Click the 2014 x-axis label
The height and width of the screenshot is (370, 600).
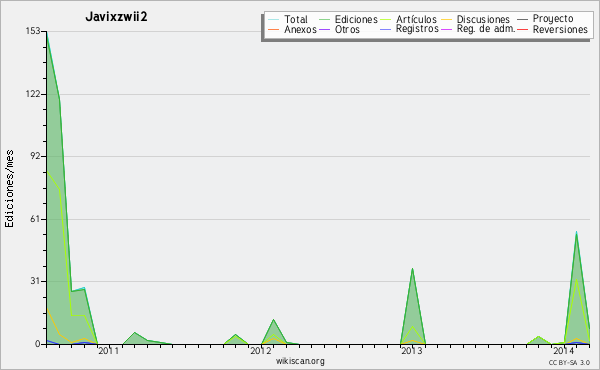click(x=563, y=350)
